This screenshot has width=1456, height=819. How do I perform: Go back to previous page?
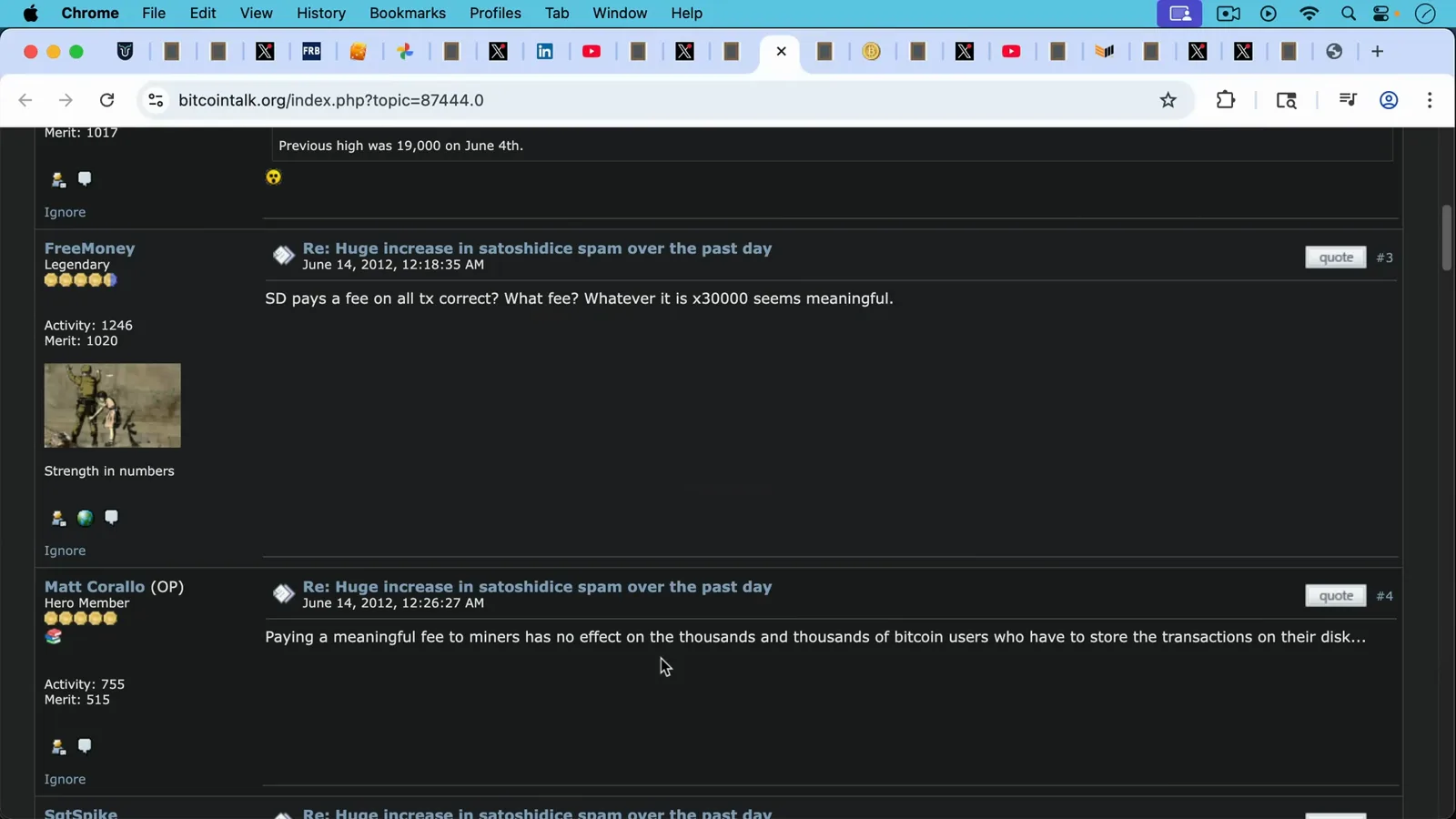coord(25,100)
